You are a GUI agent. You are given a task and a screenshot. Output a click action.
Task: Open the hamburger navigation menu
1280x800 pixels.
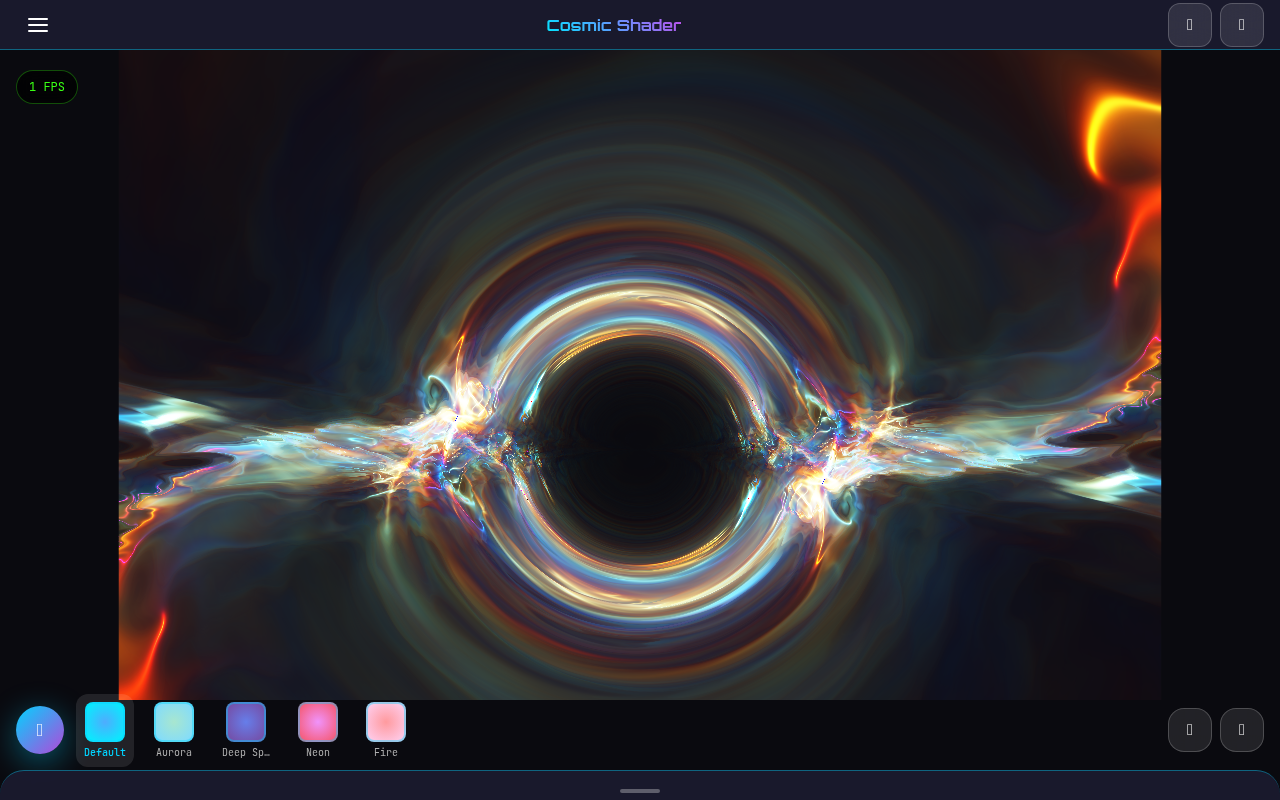(x=38, y=25)
